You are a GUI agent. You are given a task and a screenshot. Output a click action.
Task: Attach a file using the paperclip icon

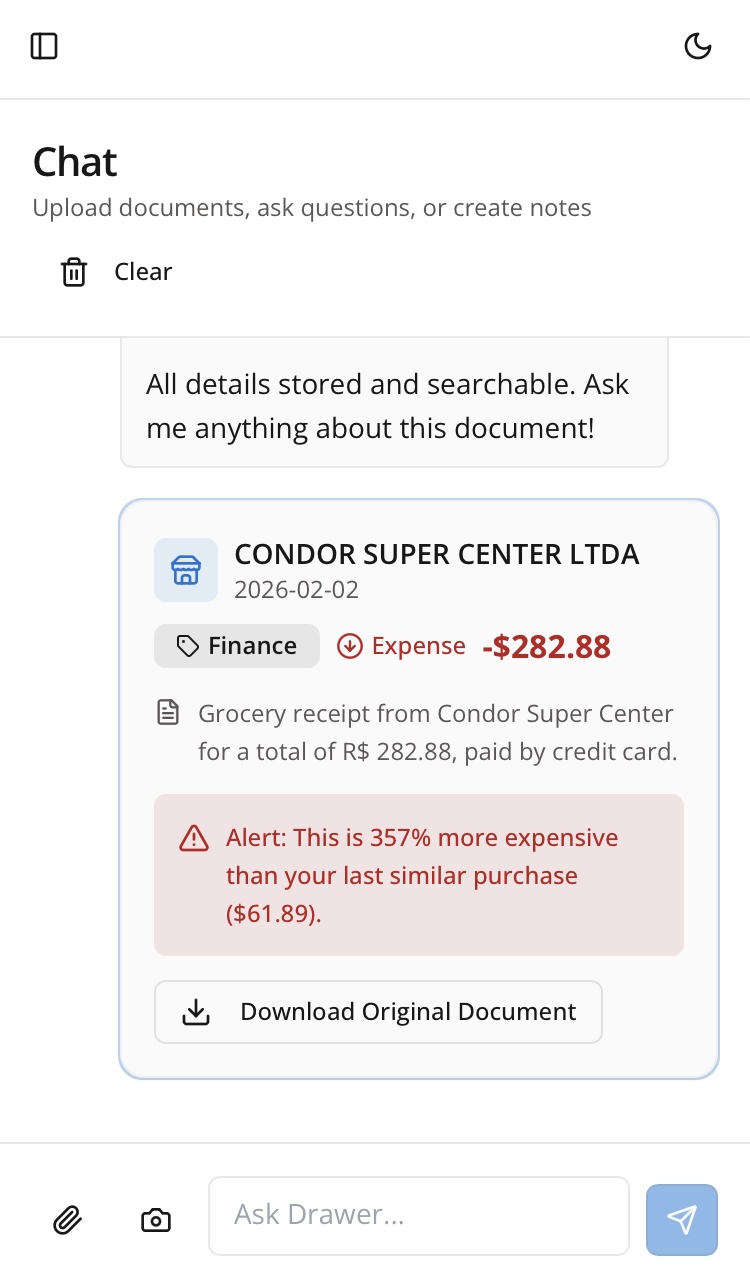click(67, 1220)
